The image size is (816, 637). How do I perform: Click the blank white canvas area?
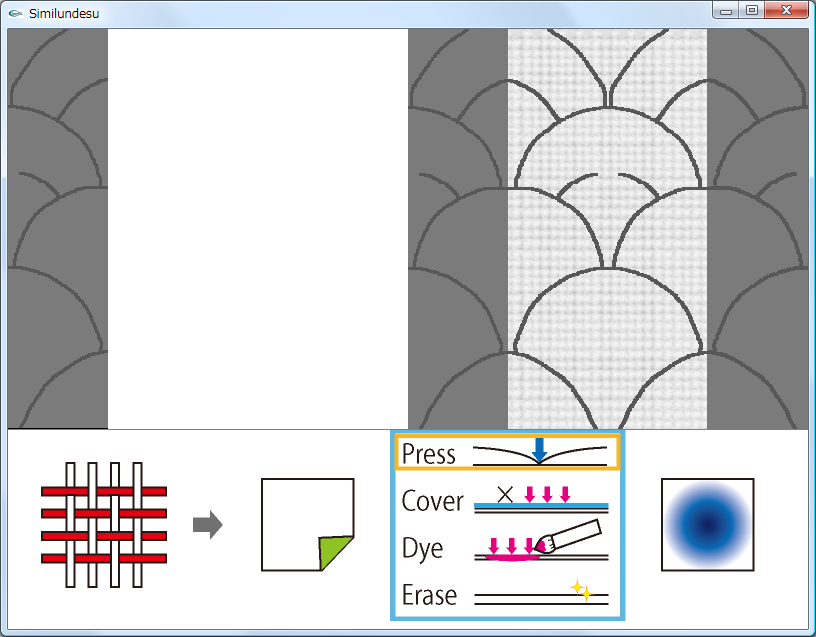[257, 229]
